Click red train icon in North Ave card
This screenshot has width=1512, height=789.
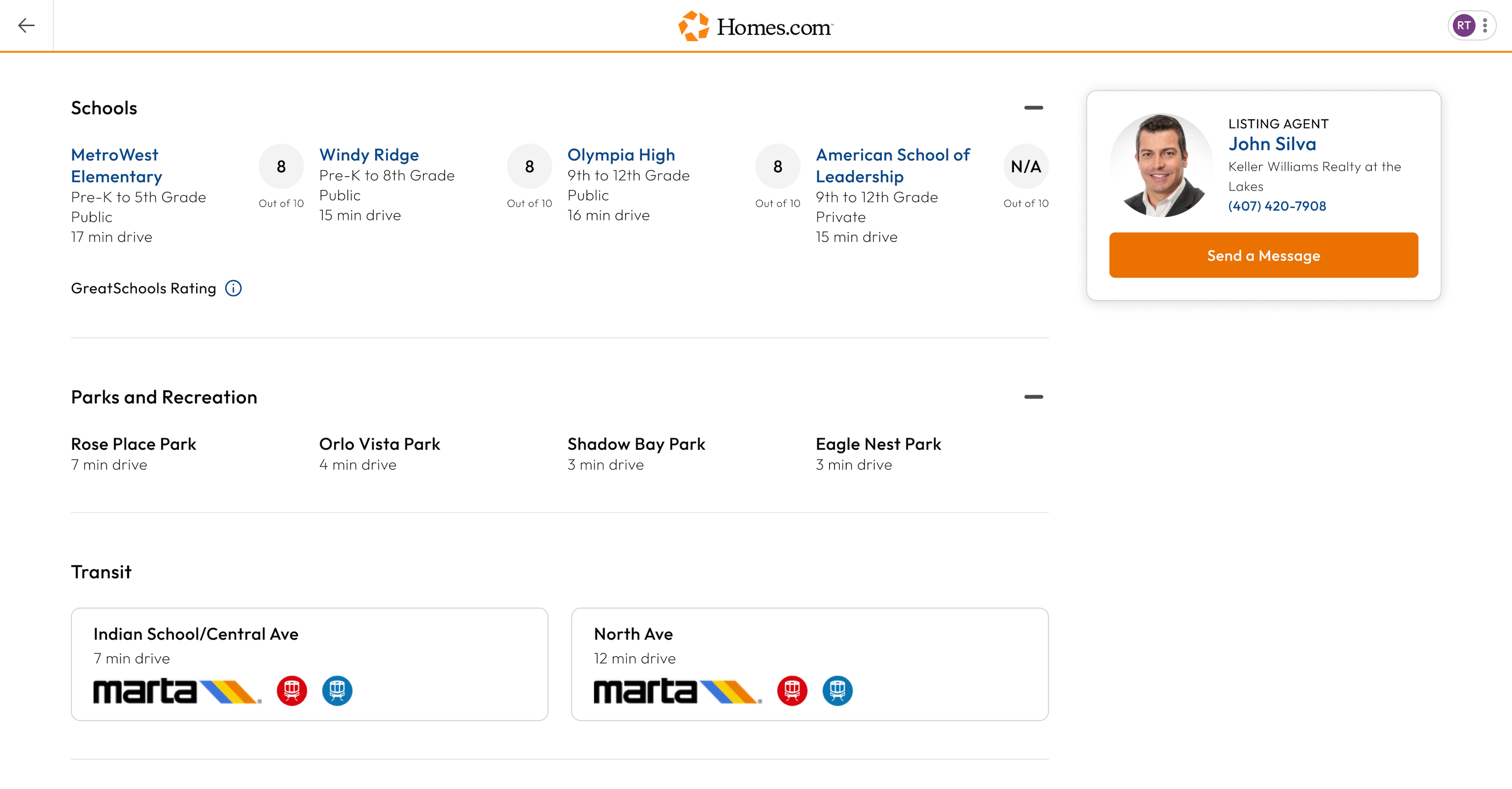[x=792, y=690]
